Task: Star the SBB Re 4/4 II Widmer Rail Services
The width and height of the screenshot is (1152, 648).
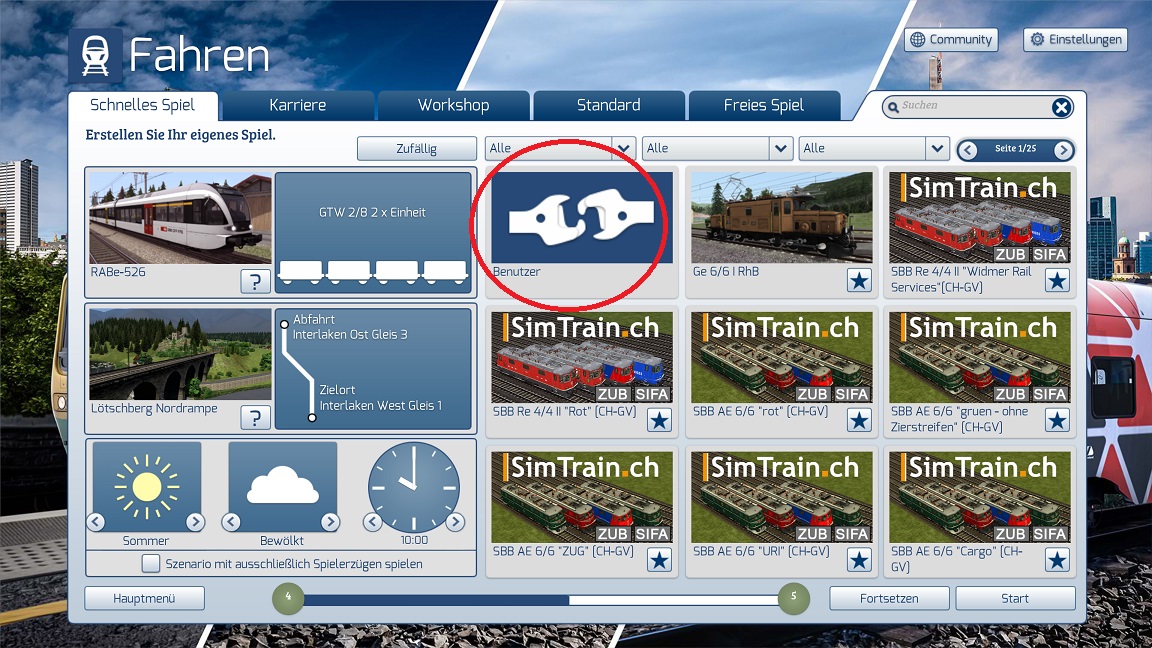Action: coord(1057,281)
